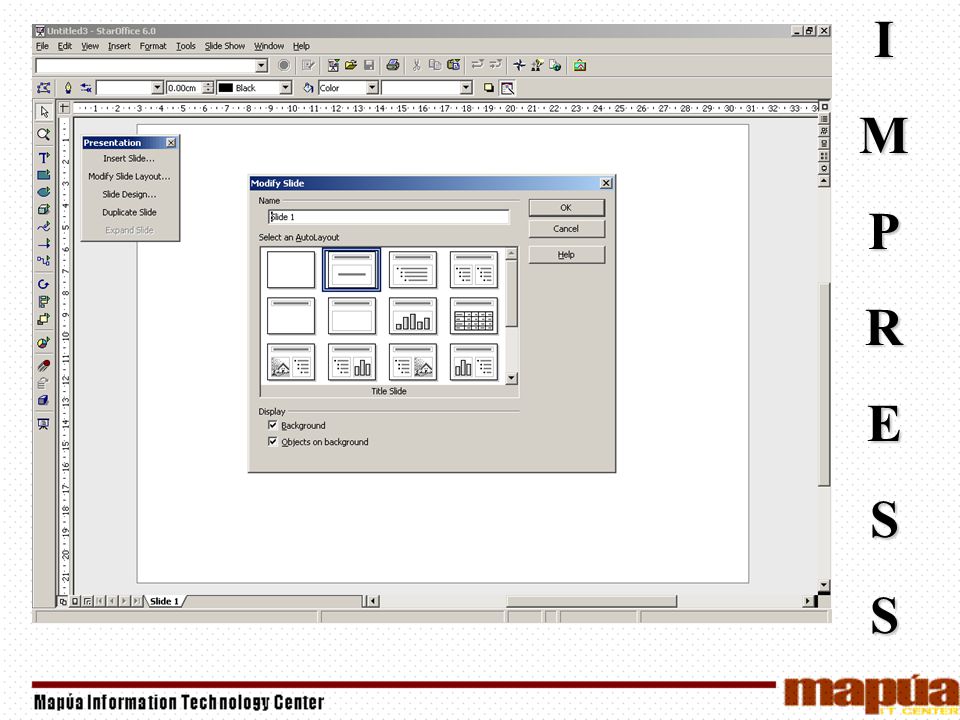Open the Format menu
The width and height of the screenshot is (960, 720).
pos(152,46)
